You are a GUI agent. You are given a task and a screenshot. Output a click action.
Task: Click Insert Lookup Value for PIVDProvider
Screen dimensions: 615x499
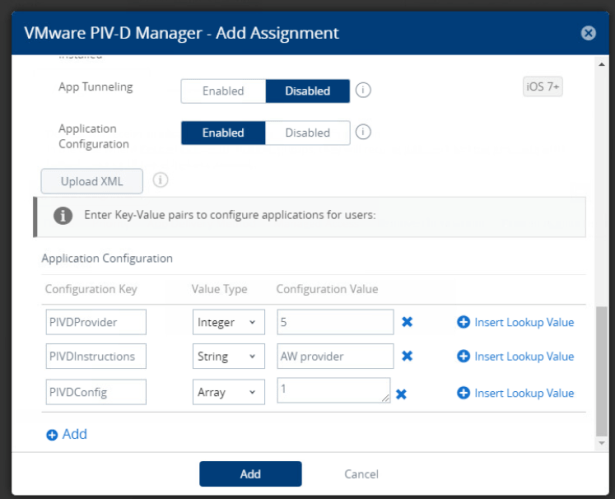pos(524,322)
